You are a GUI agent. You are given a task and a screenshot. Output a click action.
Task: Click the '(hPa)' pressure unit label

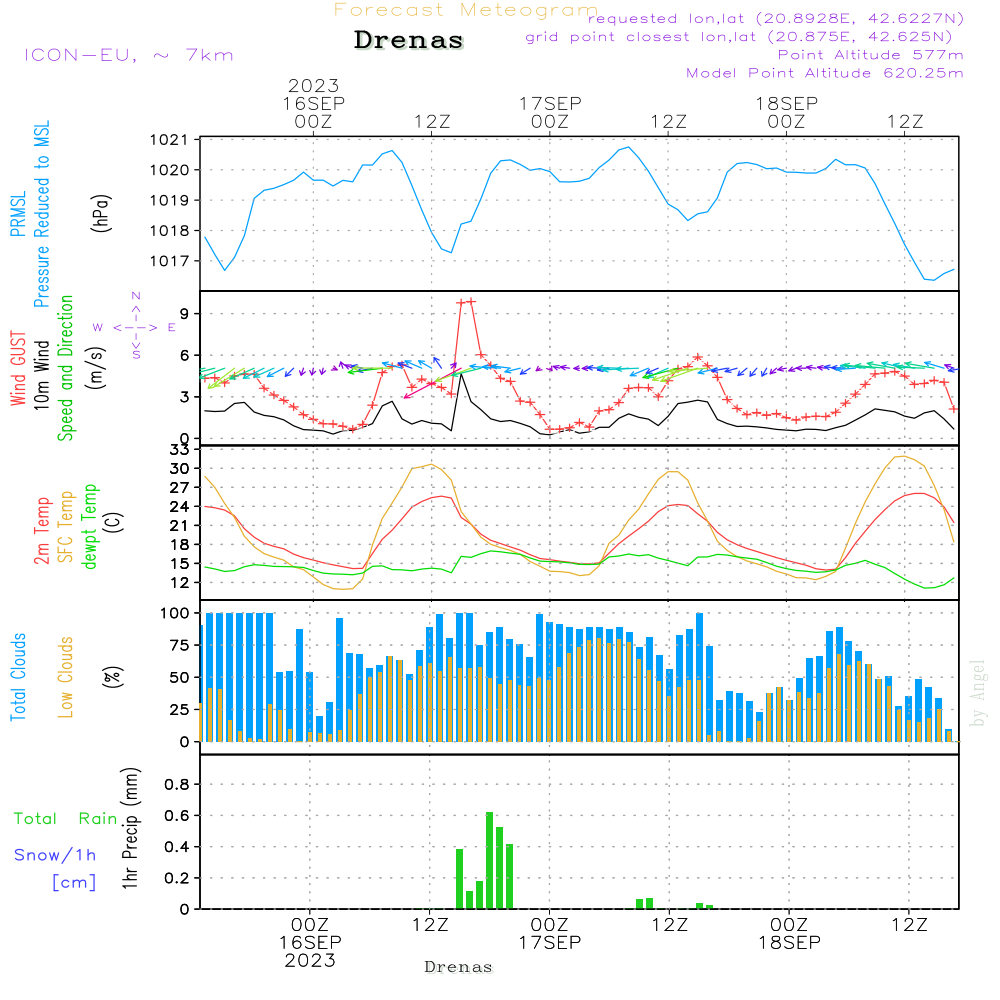coord(101,213)
